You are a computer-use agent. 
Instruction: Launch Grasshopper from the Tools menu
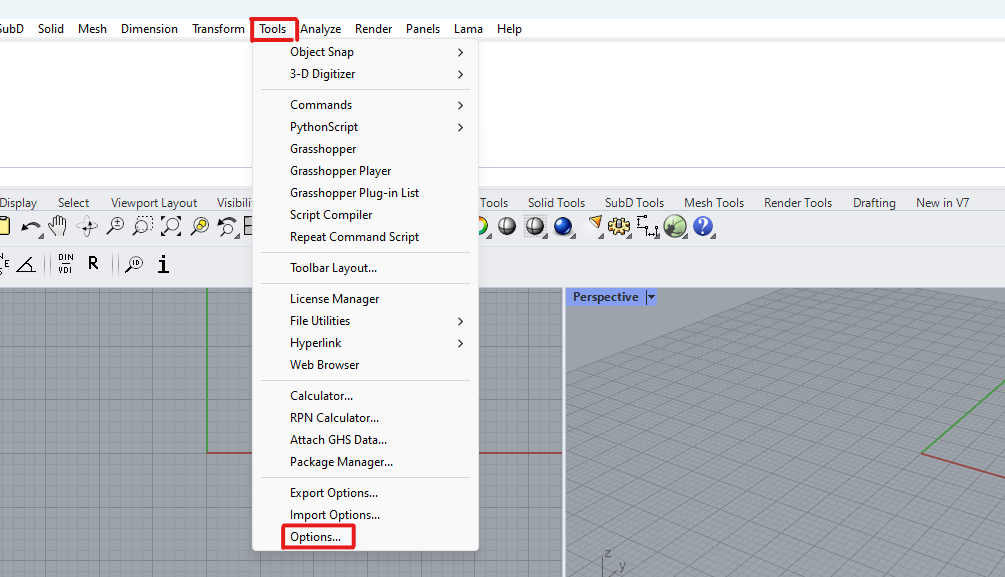click(x=323, y=149)
